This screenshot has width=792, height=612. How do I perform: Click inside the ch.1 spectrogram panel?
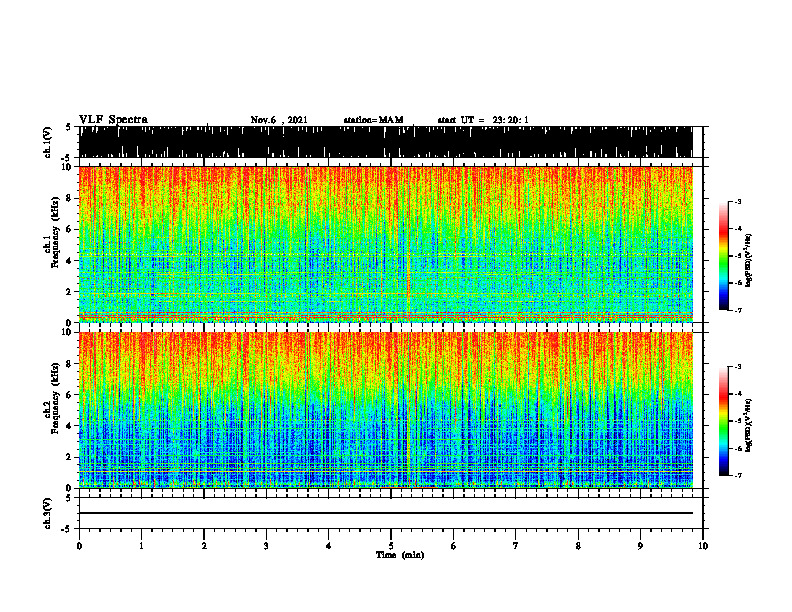pos(386,244)
